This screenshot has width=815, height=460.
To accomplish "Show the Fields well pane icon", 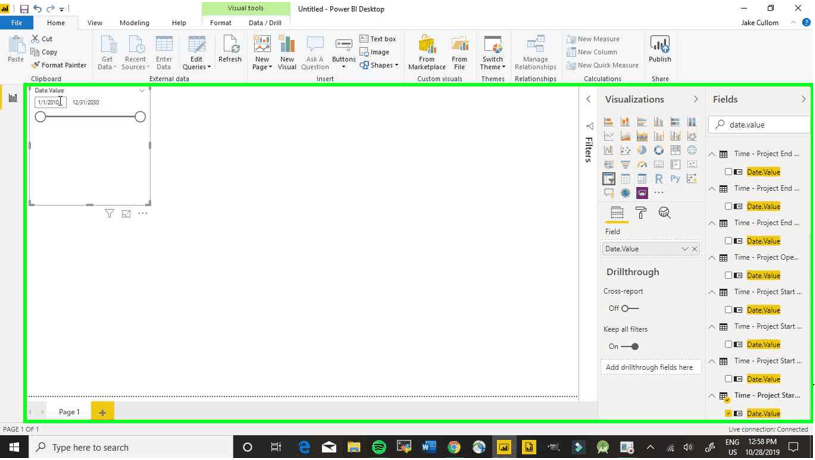I will point(617,213).
